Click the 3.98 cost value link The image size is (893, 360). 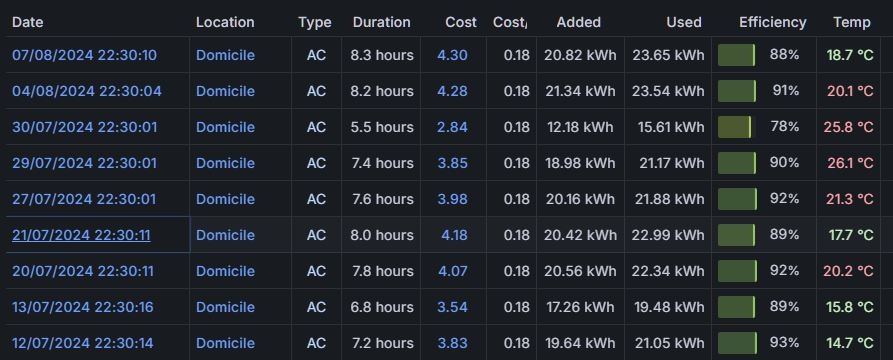tap(453, 199)
